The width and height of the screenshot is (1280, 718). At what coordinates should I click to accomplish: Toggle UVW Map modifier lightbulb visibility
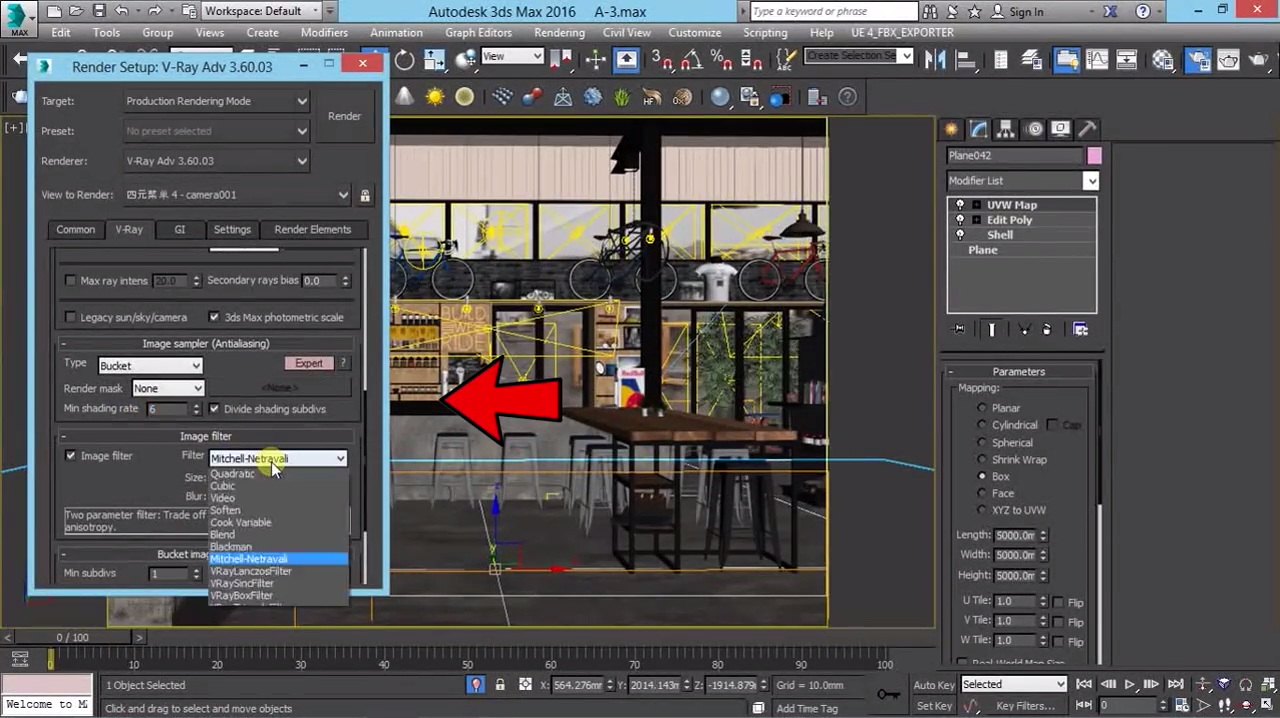[x=960, y=205]
